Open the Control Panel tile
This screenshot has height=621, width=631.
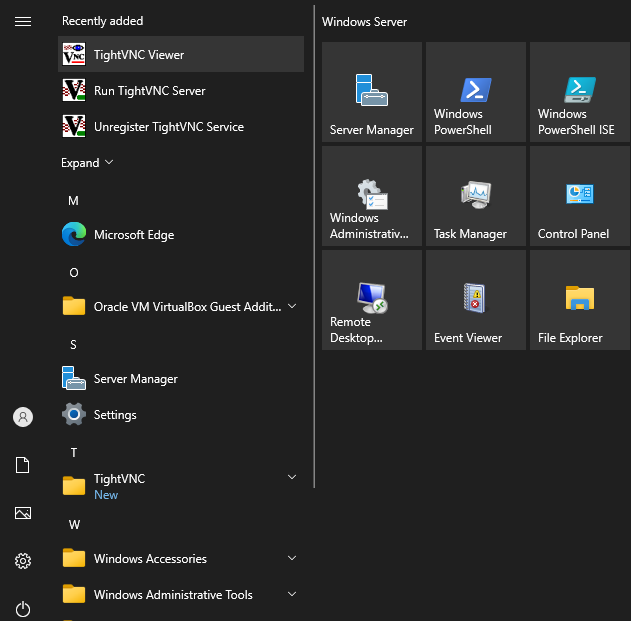(580, 196)
